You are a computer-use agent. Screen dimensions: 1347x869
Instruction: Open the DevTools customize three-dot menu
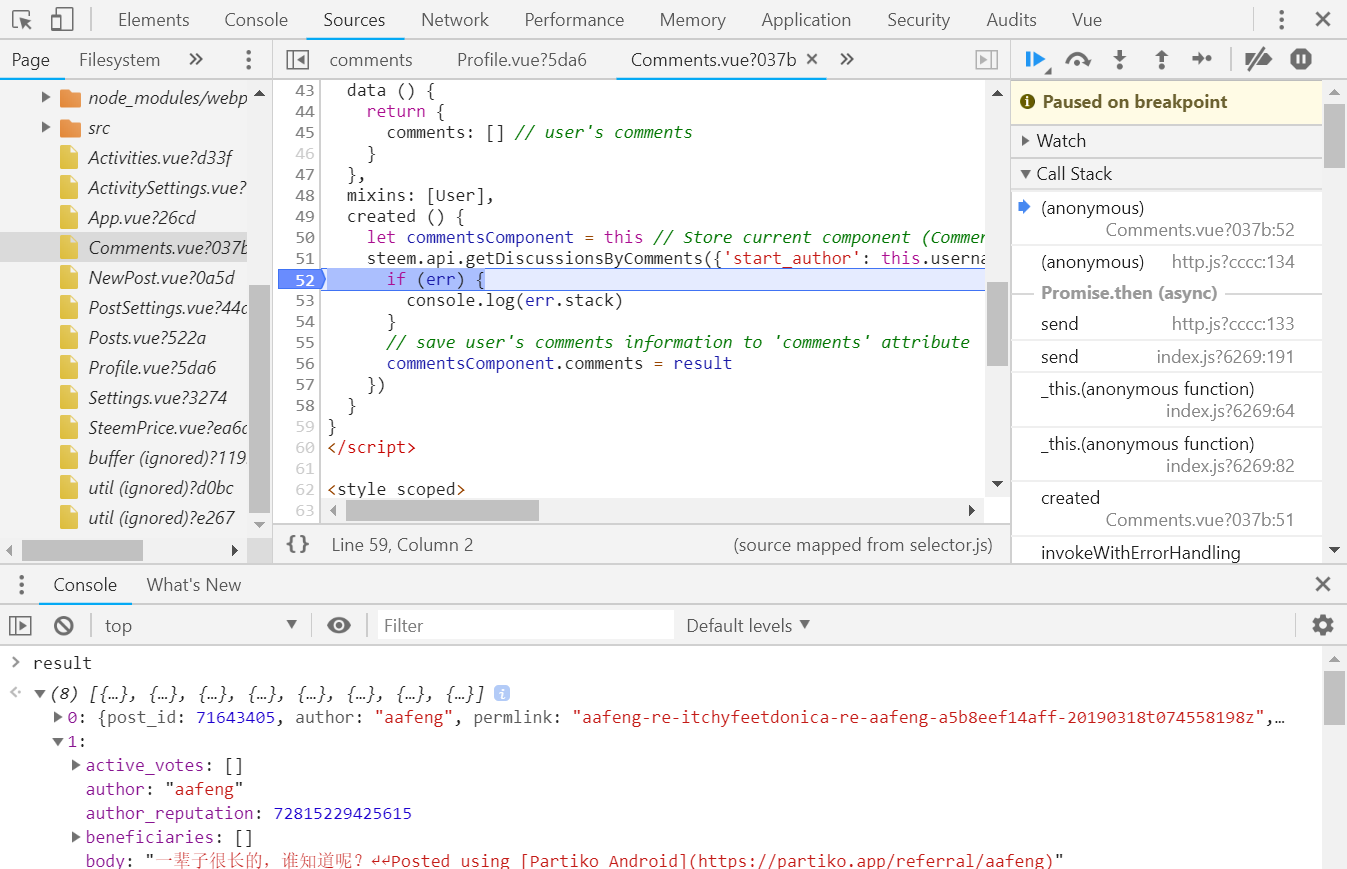click(1282, 19)
